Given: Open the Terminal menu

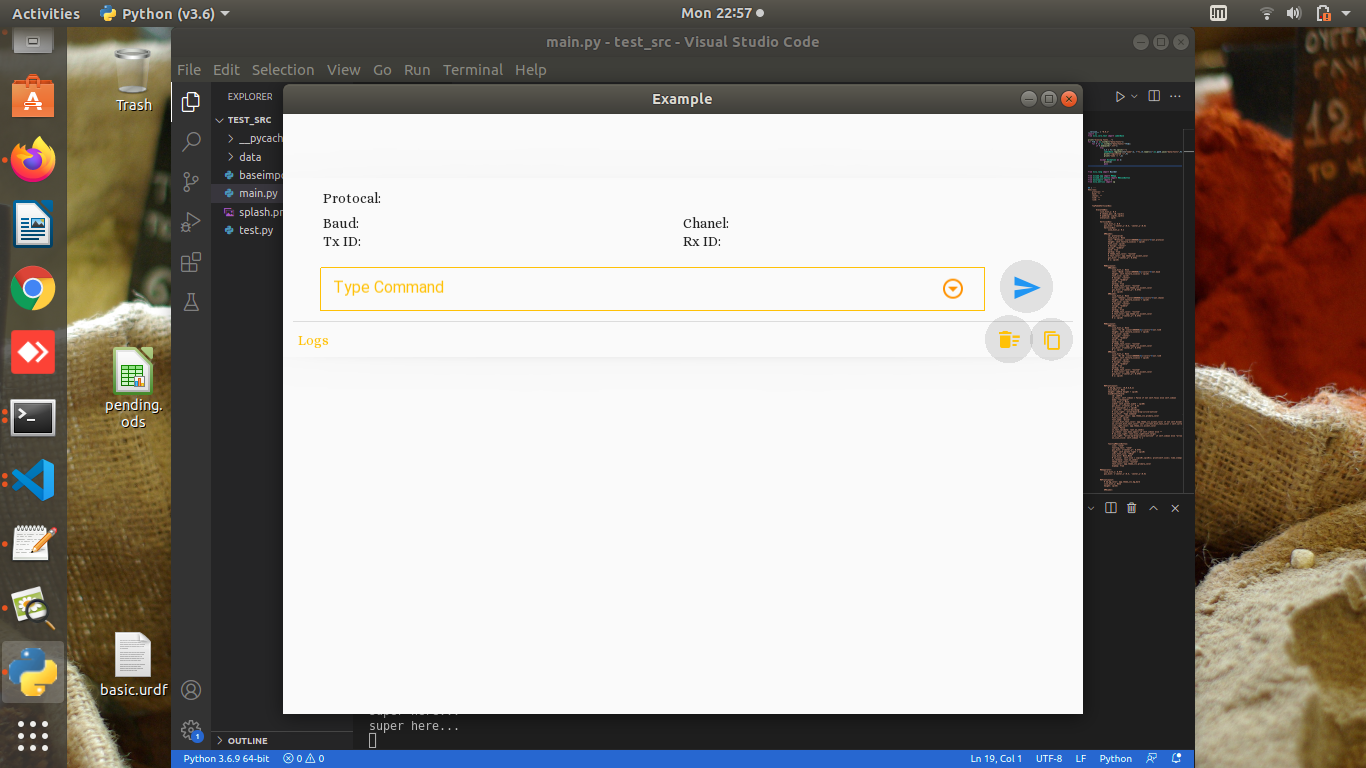Looking at the screenshot, I should tap(472, 69).
